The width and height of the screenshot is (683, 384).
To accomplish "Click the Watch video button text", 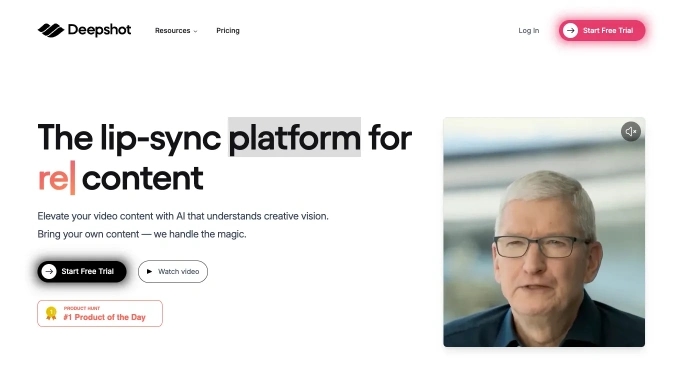I will tap(179, 271).
